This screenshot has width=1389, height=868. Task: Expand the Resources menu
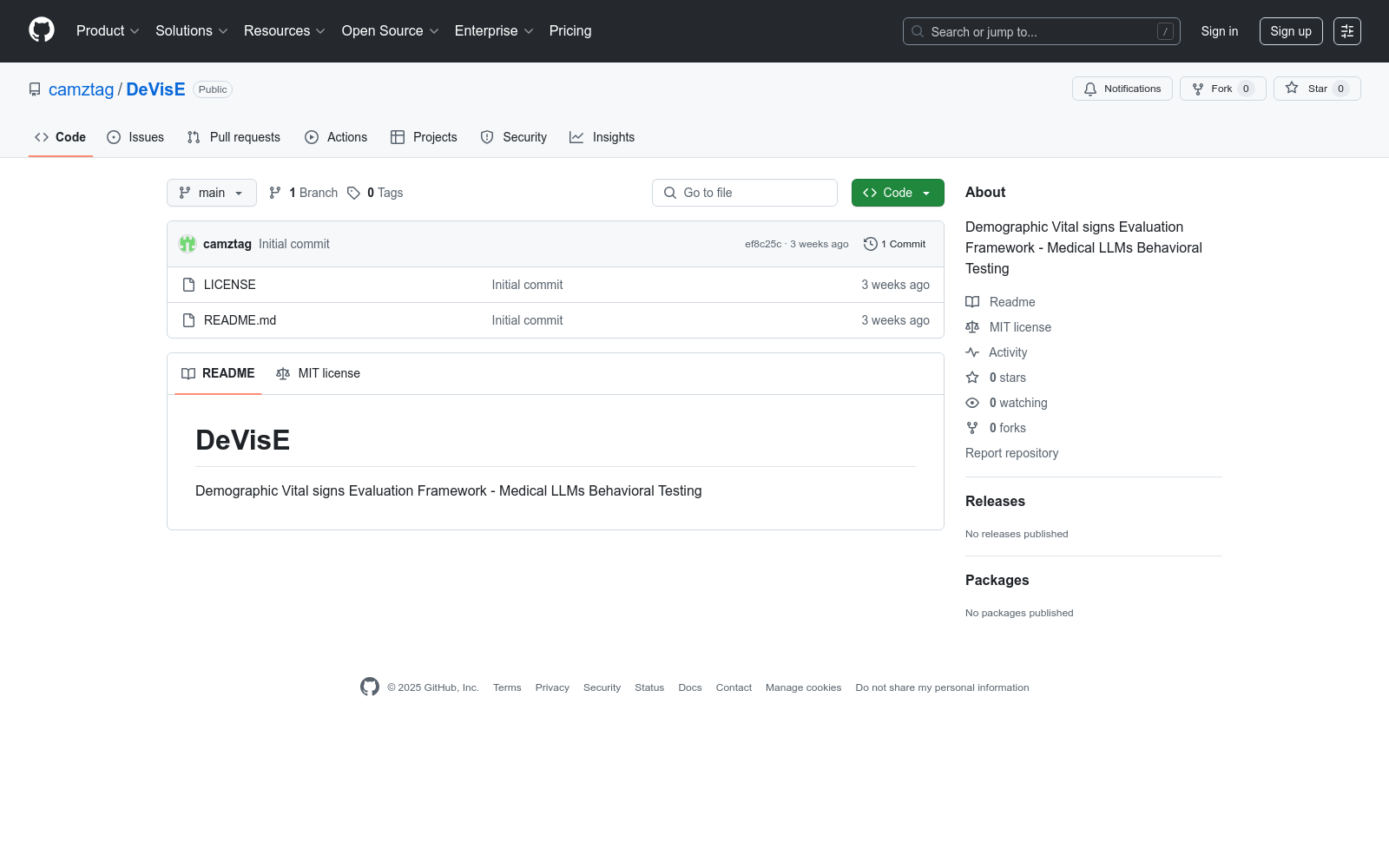(x=284, y=31)
